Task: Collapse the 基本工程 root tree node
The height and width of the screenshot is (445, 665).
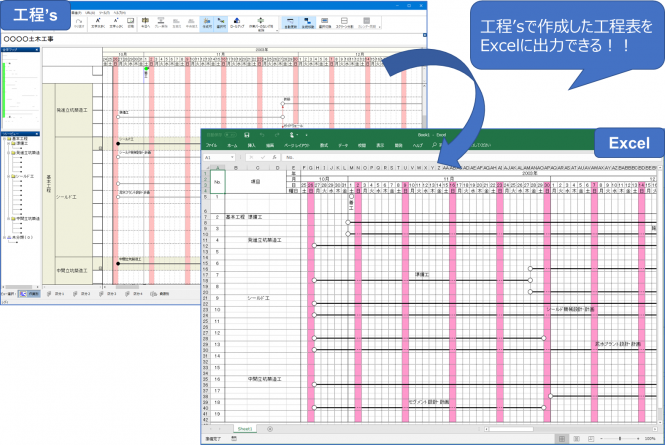Action: pos(5,138)
